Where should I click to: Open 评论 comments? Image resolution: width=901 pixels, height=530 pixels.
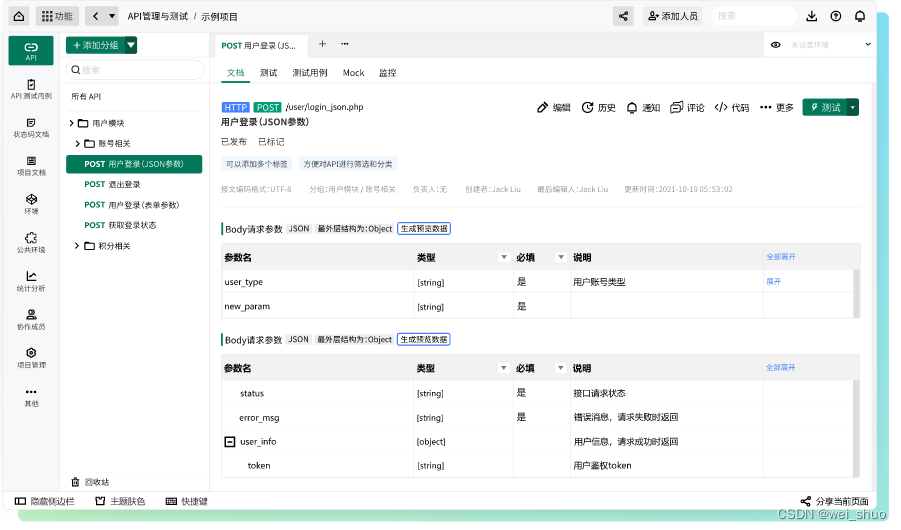687,107
